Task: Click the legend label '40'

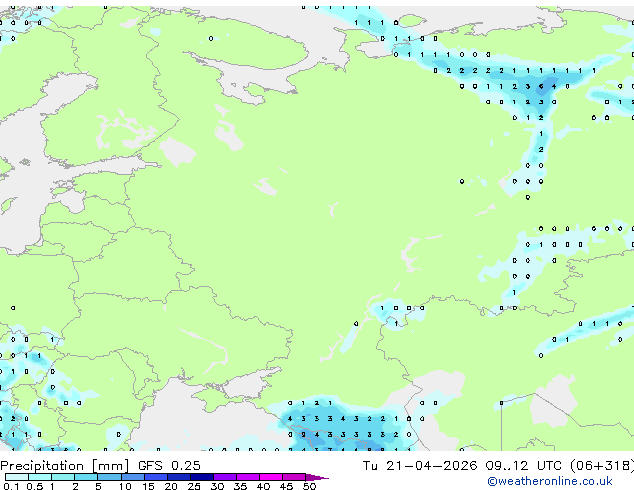Action: (x=263, y=486)
